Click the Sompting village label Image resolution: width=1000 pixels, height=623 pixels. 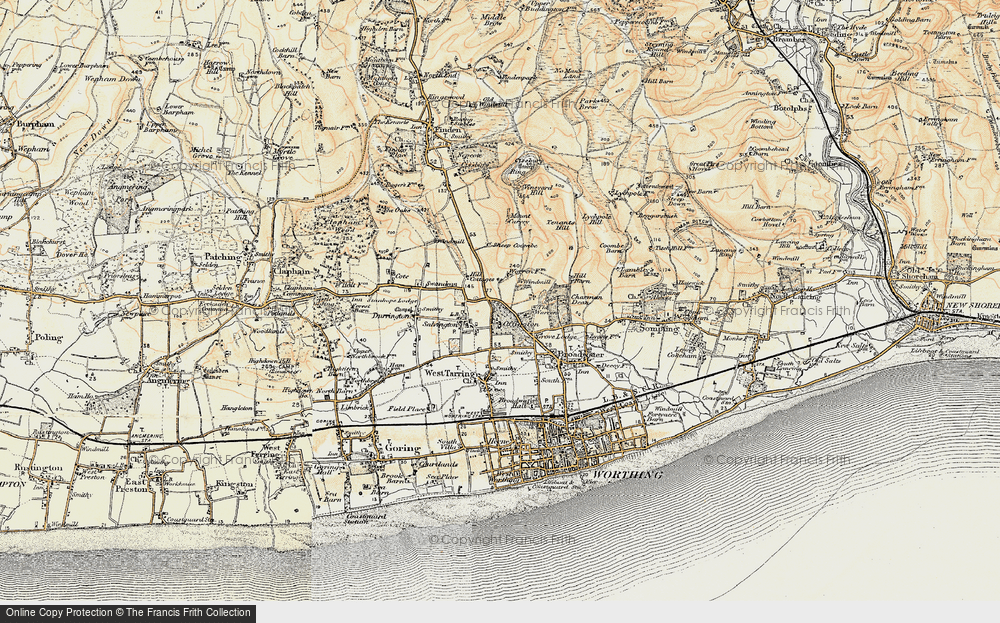tap(659, 329)
